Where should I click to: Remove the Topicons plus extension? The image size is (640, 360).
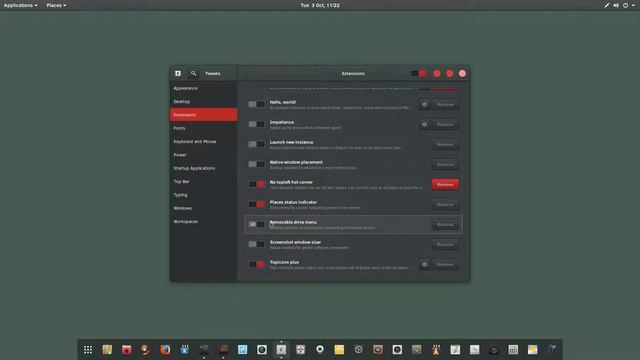pos(445,264)
